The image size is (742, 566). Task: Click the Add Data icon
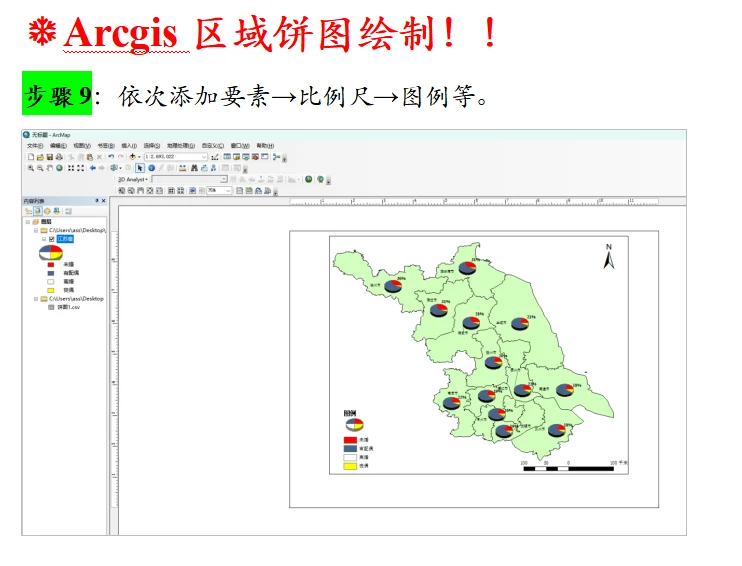(x=132, y=157)
